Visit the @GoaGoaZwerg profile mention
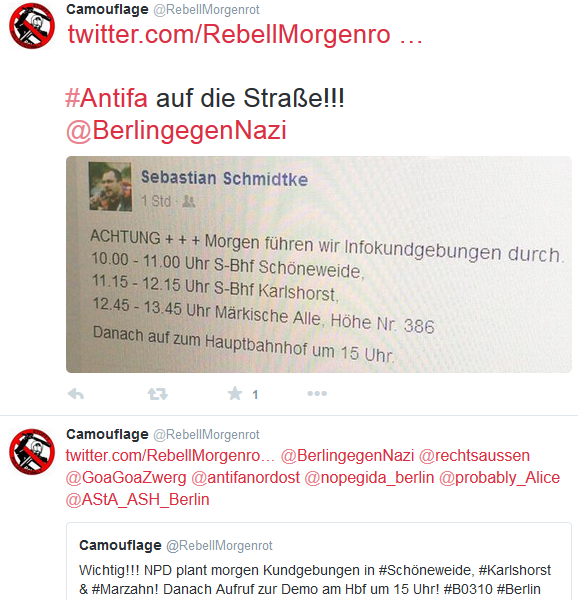This screenshot has height=600, width=578. 126,478
